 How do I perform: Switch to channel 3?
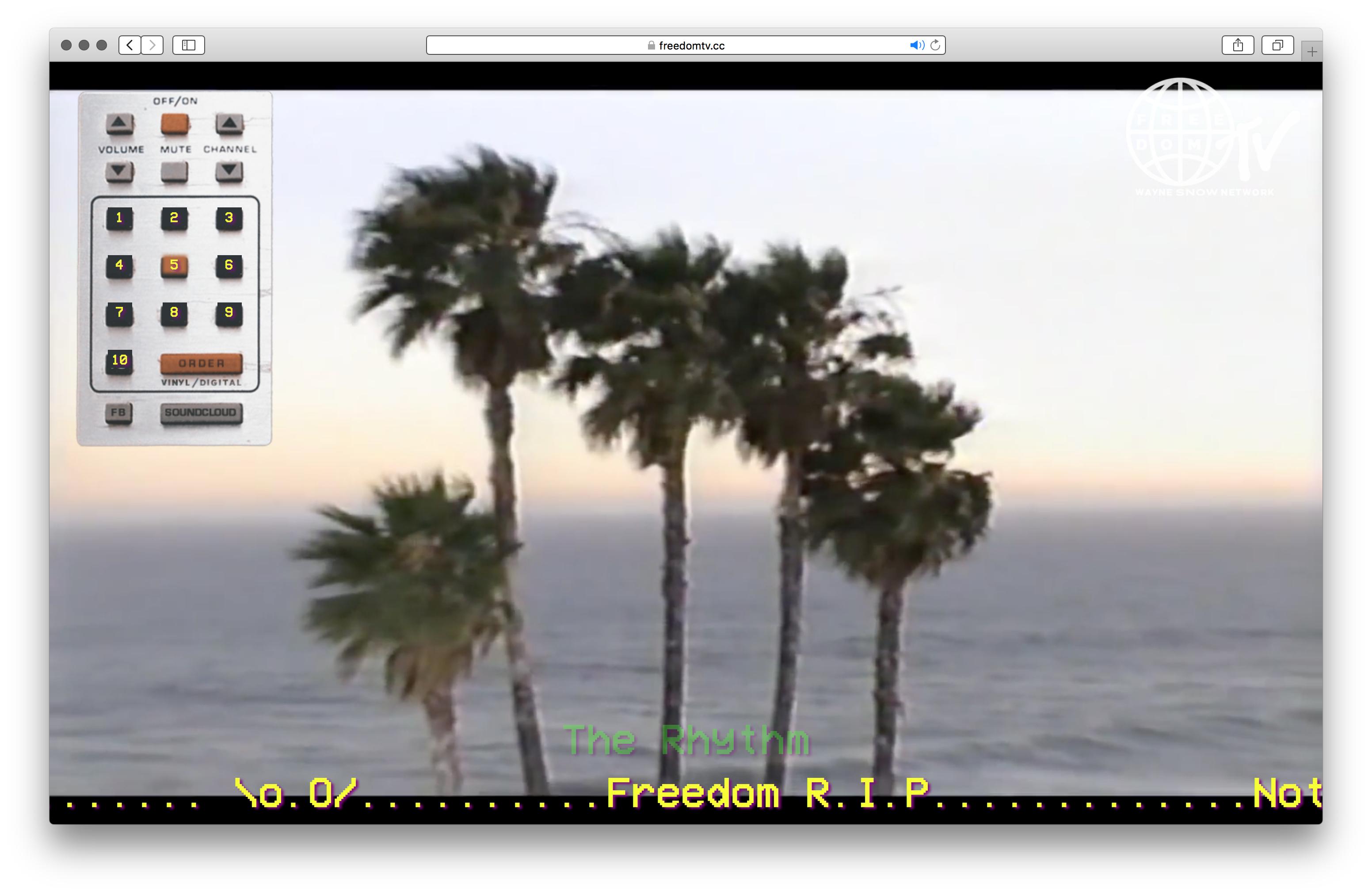click(x=229, y=218)
